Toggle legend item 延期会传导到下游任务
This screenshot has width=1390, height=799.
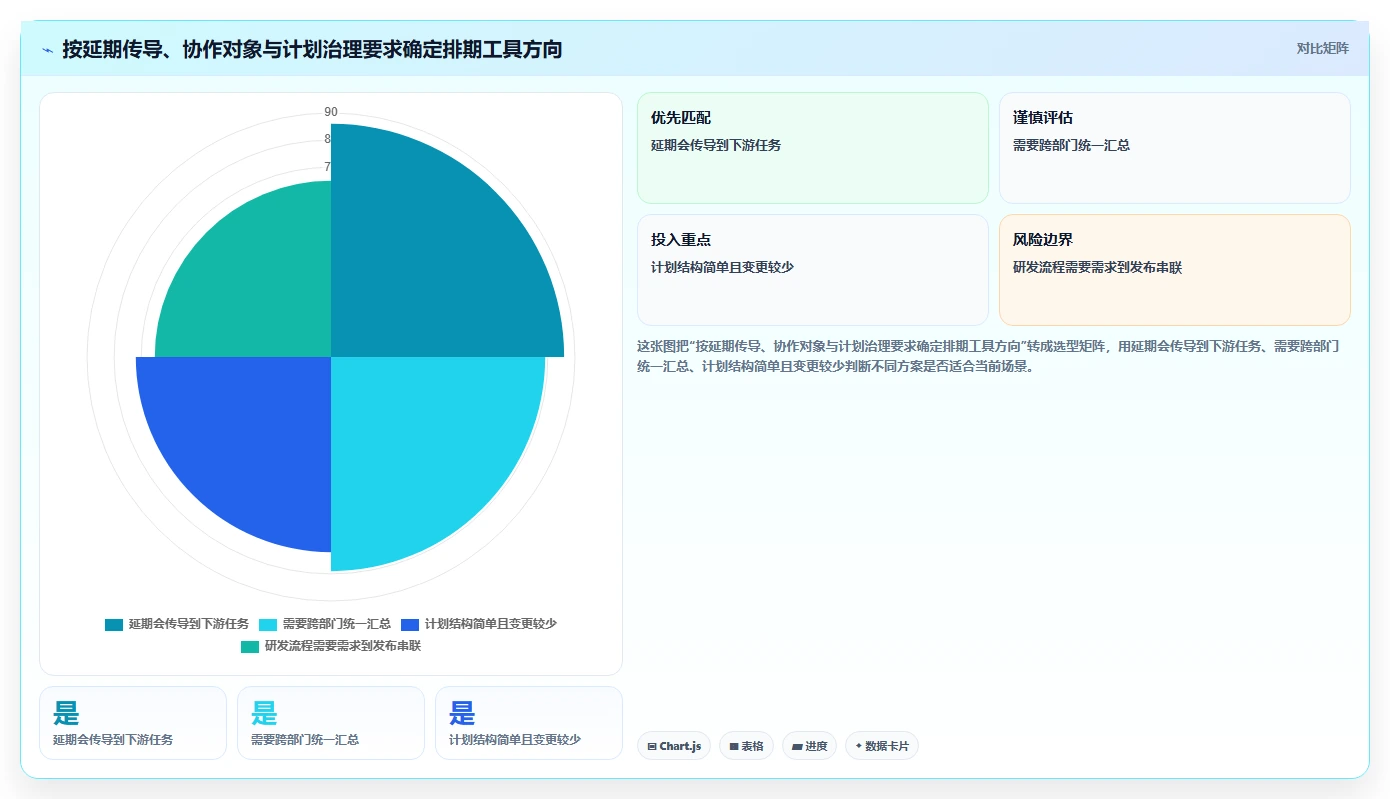click(177, 624)
